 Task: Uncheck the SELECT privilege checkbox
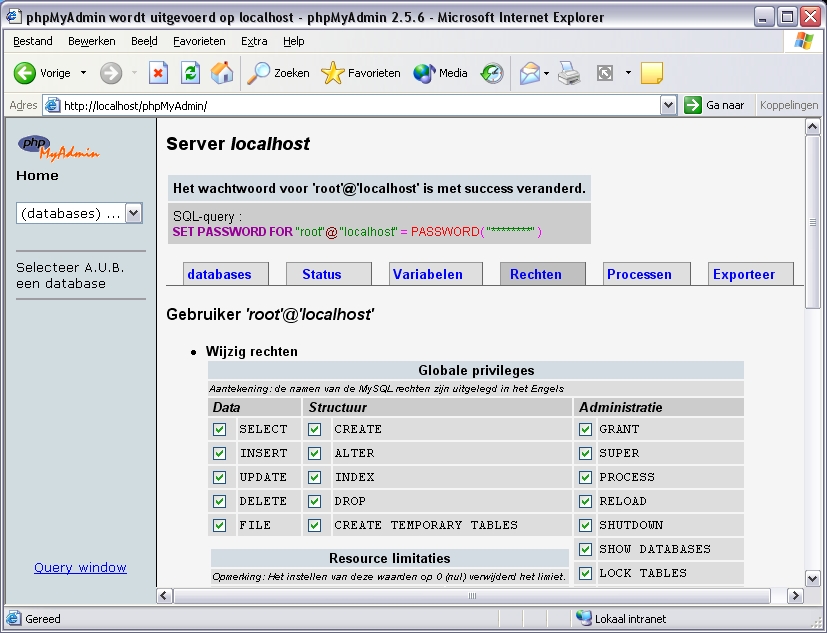point(219,429)
